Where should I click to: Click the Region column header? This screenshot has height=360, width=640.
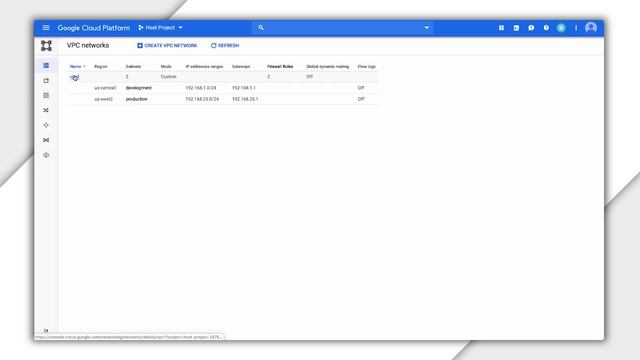pyautogui.click(x=101, y=67)
